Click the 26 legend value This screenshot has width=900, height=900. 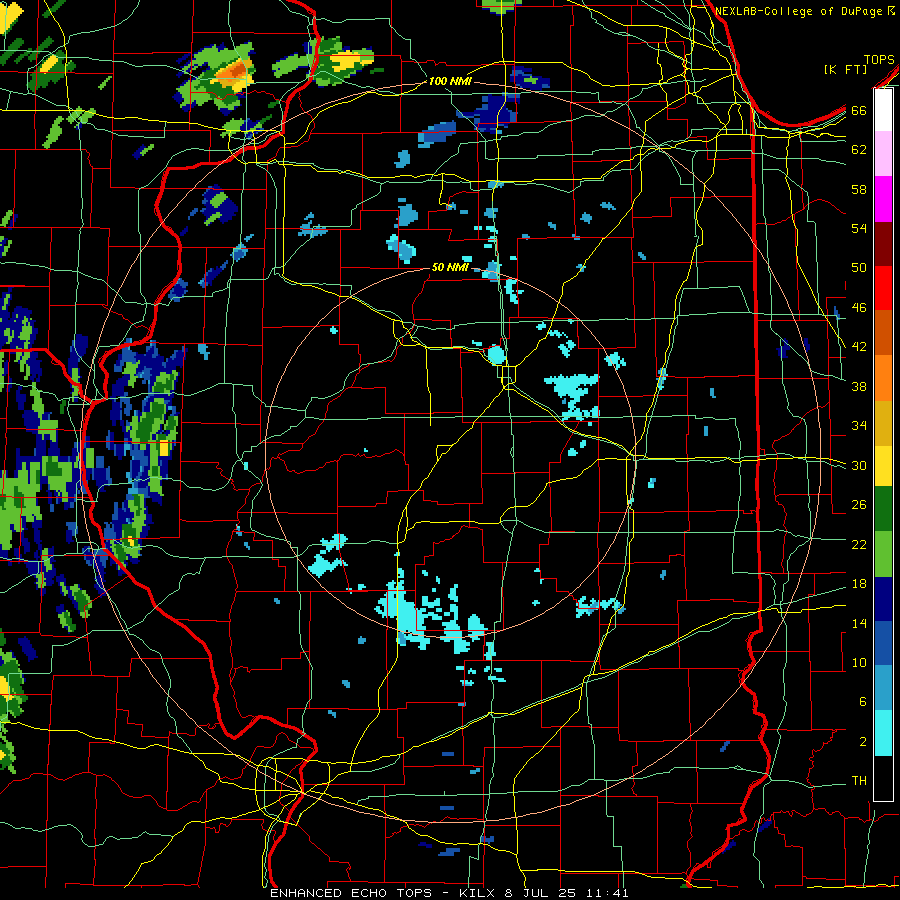click(859, 505)
